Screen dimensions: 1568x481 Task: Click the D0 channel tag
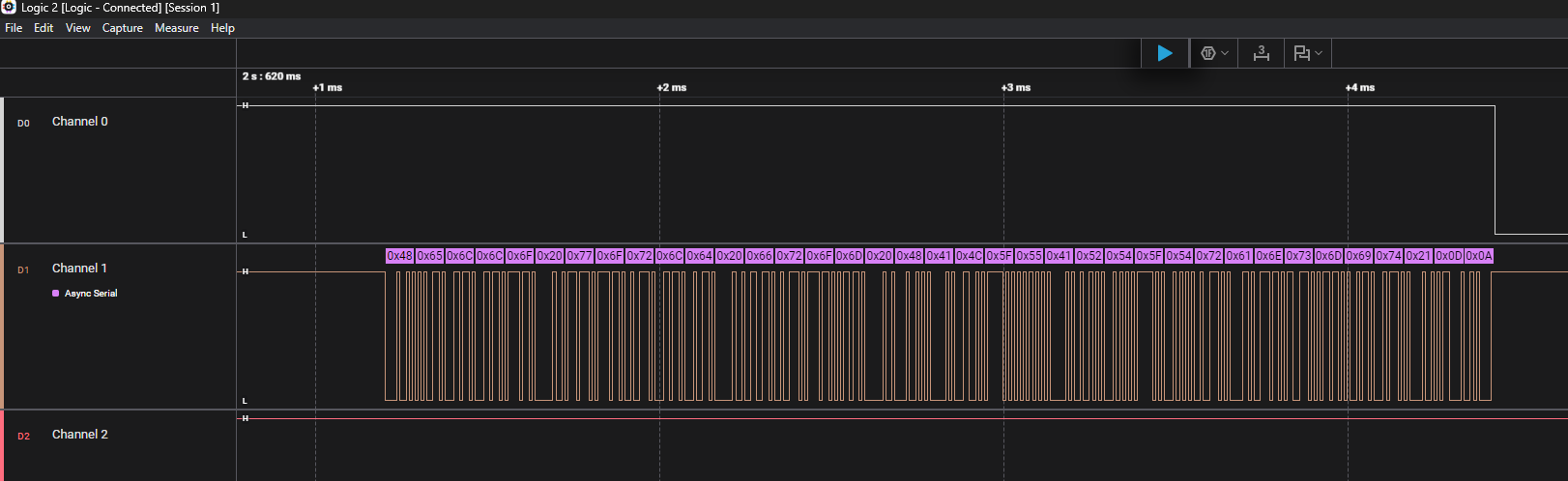coord(23,124)
